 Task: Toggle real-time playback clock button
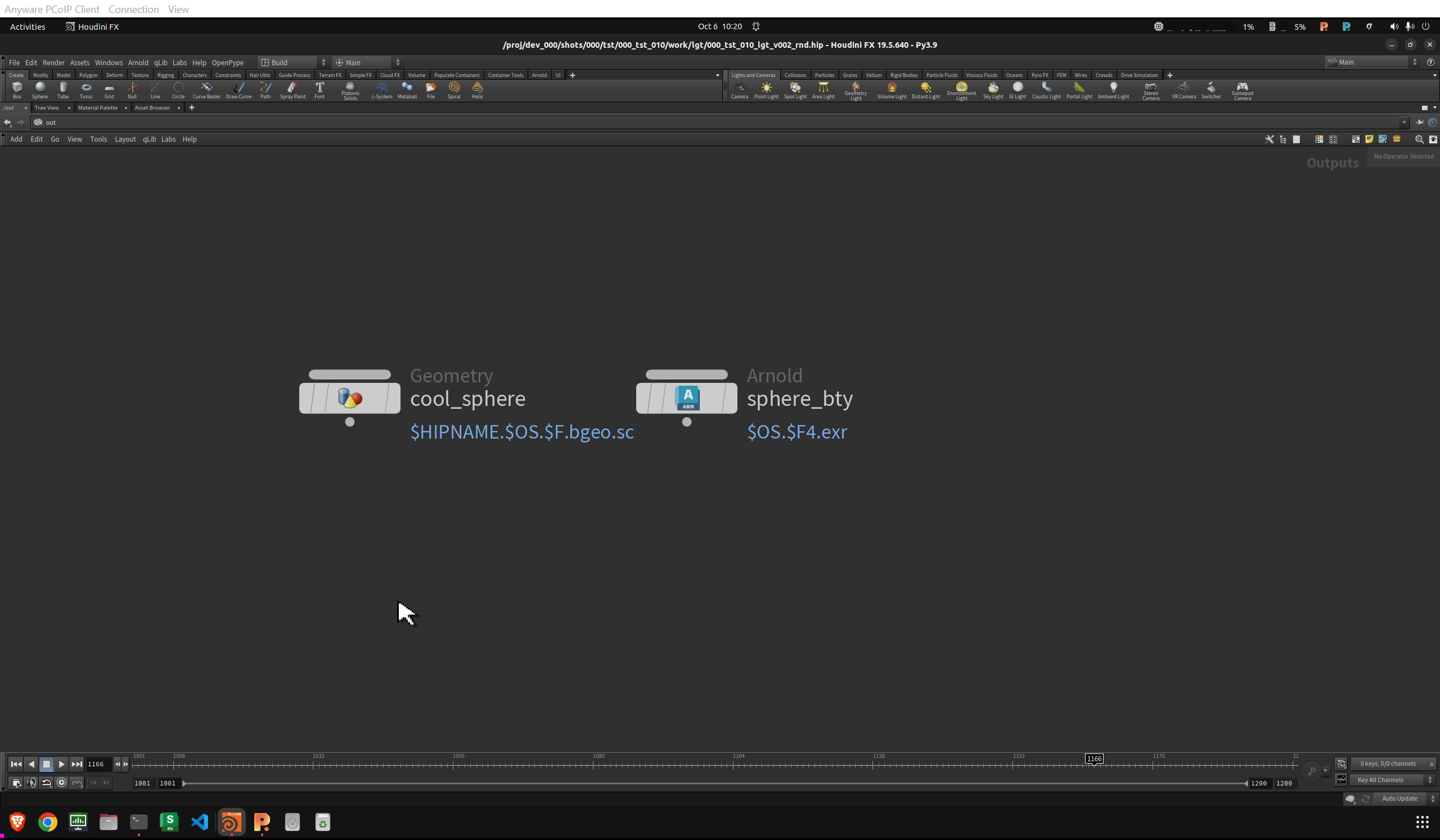pyautogui.click(x=62, y=783)
